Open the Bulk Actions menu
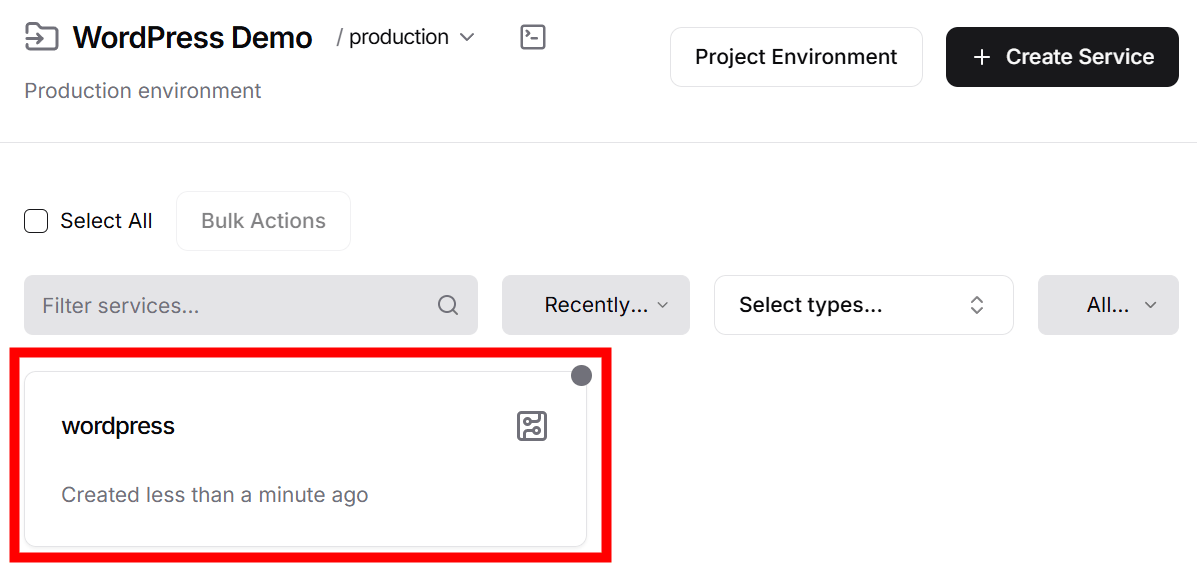This screenshot has height=568, width=1197. coord(263,221)
